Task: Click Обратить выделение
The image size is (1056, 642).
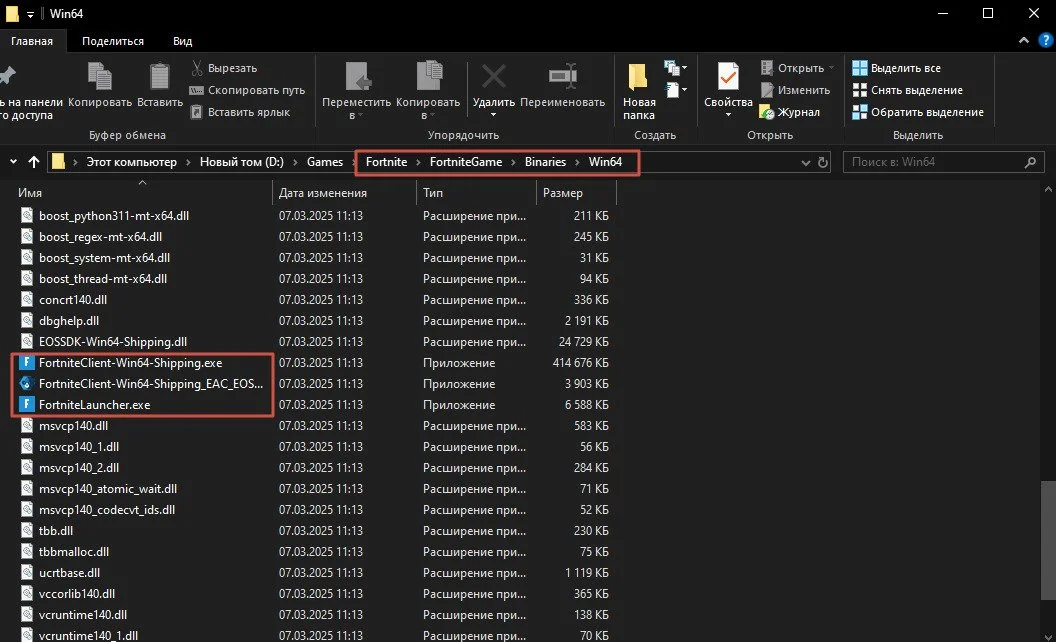Action: (x=918, y=113)
